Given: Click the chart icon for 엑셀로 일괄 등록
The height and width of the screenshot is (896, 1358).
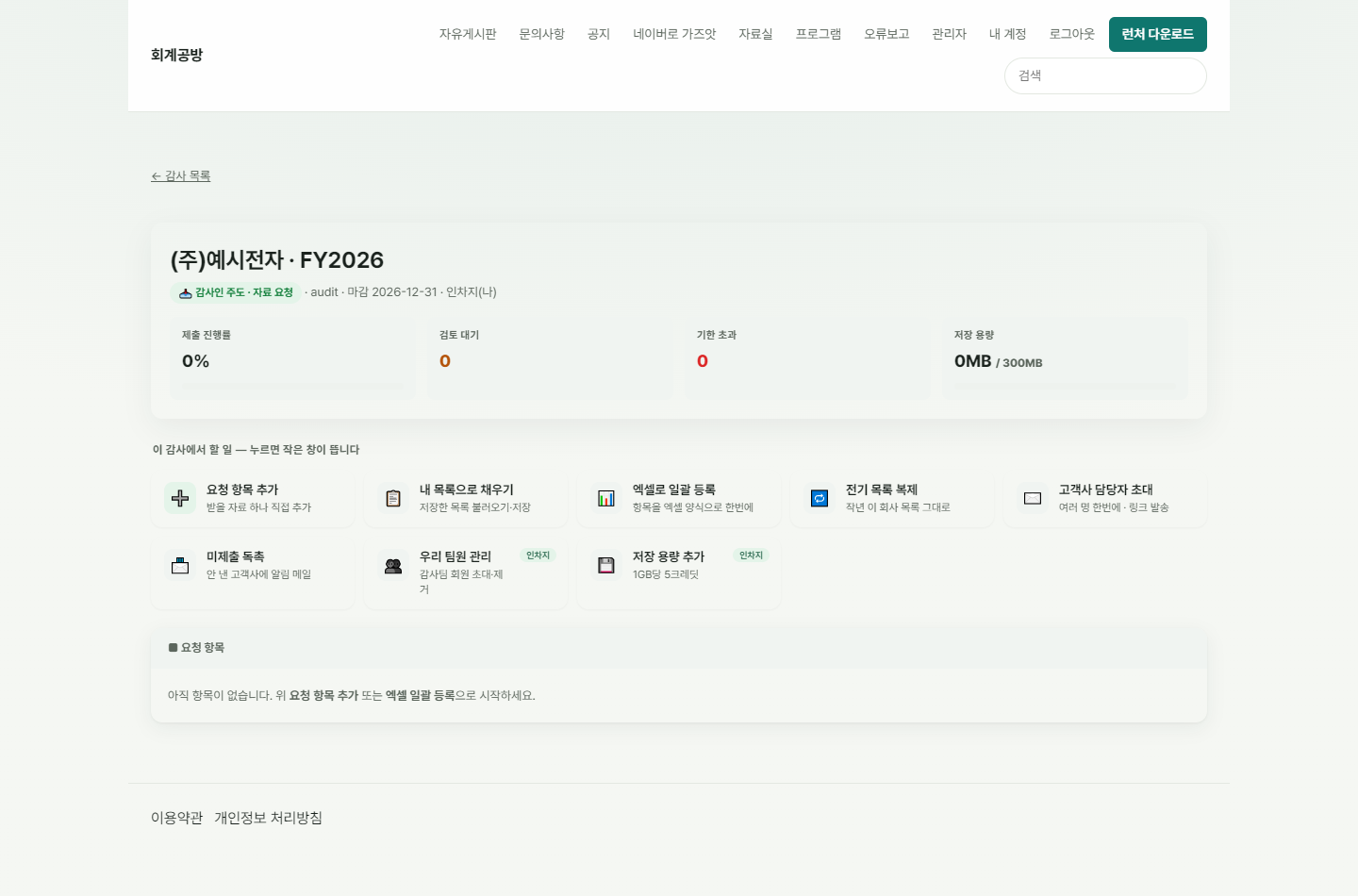Looking at the screenshot, I should [606, 498].
